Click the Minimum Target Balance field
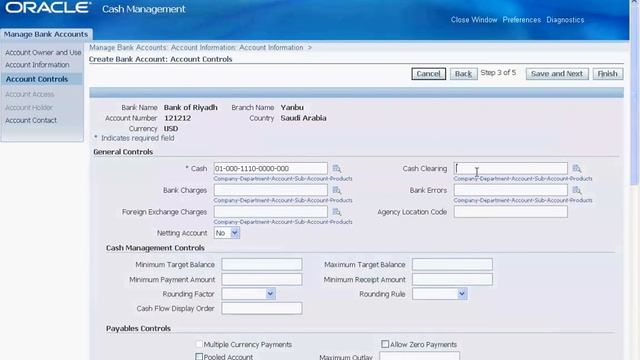The height and width of the screenshot is (360, 640). coord(262,264)
